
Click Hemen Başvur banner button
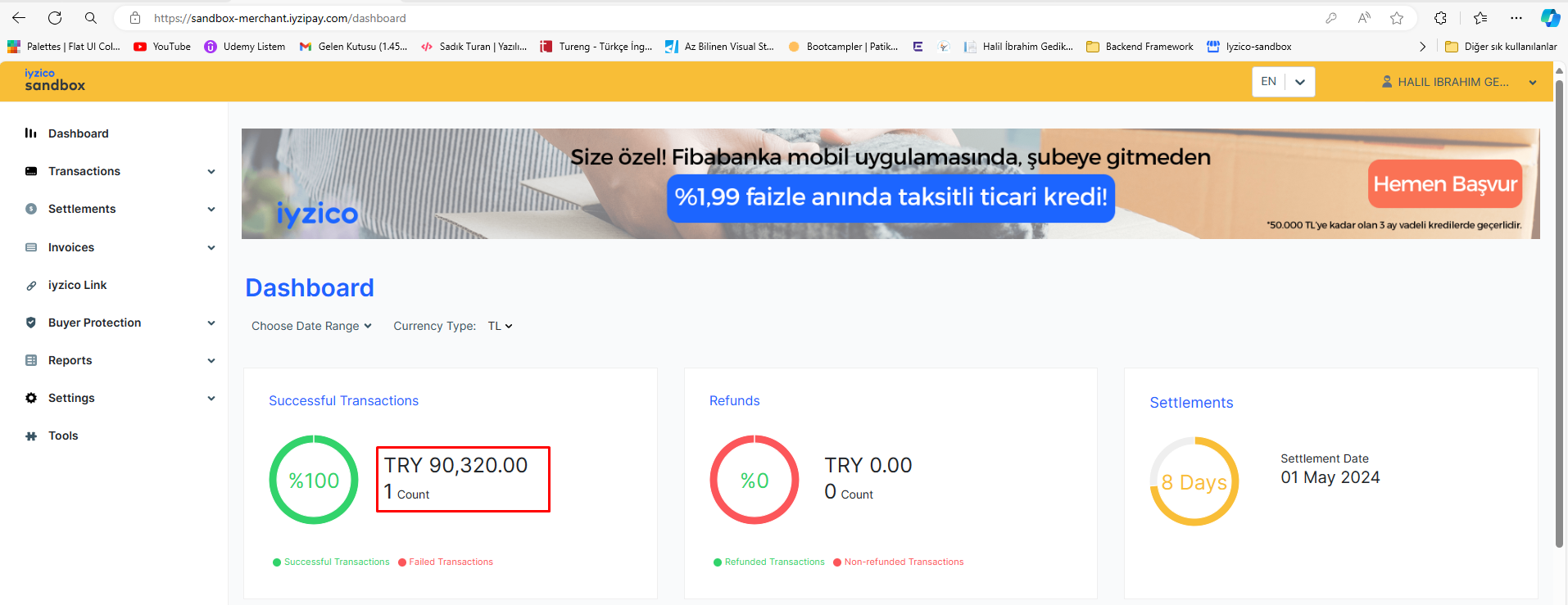click(1445, 184)
